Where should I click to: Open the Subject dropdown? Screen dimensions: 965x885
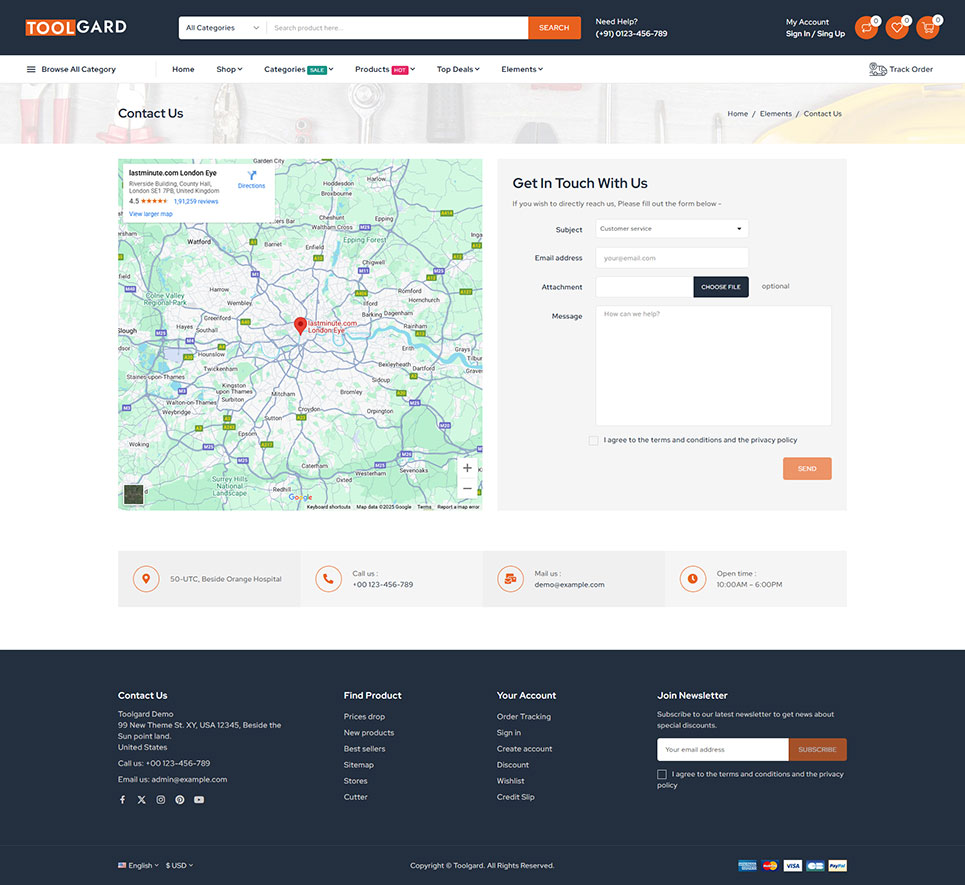(x=671, y=229)
